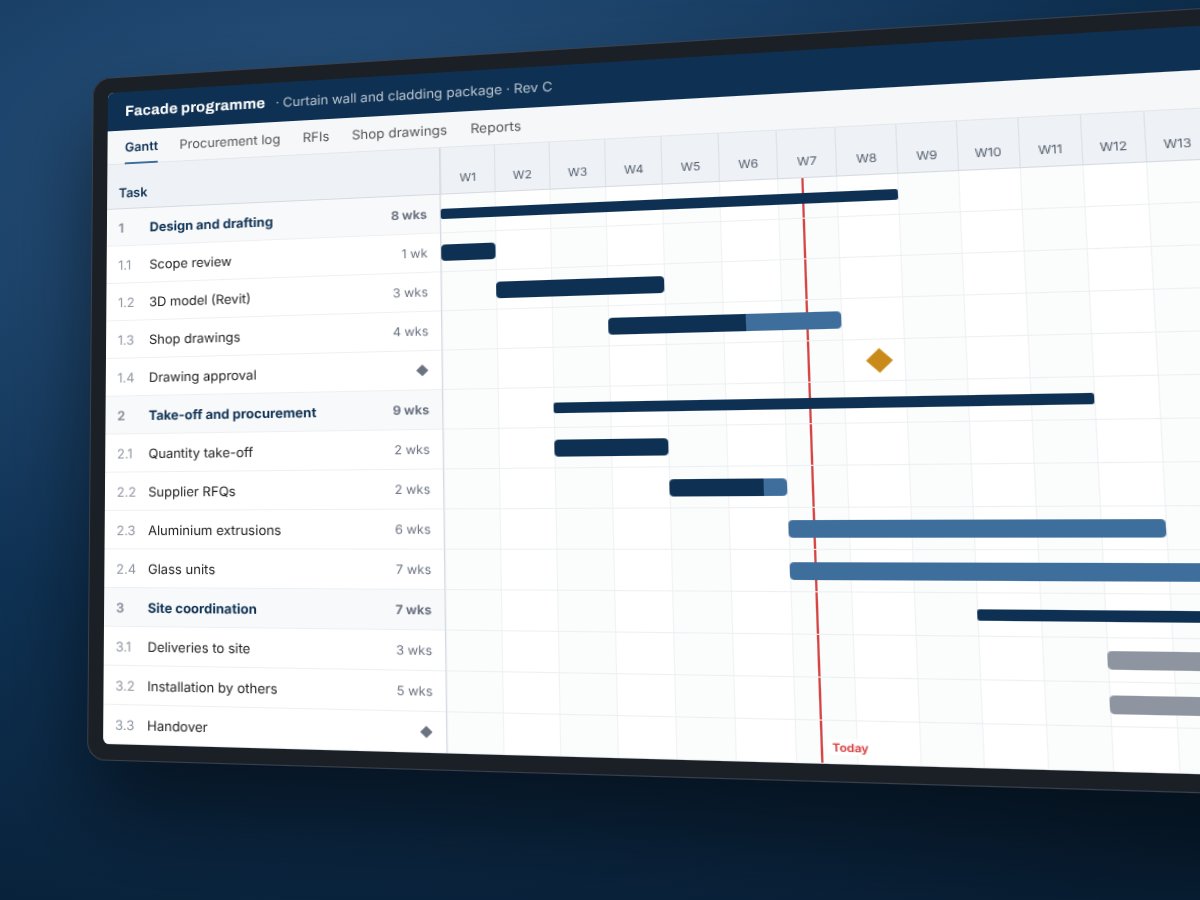The width and height of the screenshot is (1200, 900).
Task: Select the Design and drafting summary bar
Action: click(669, 204)
